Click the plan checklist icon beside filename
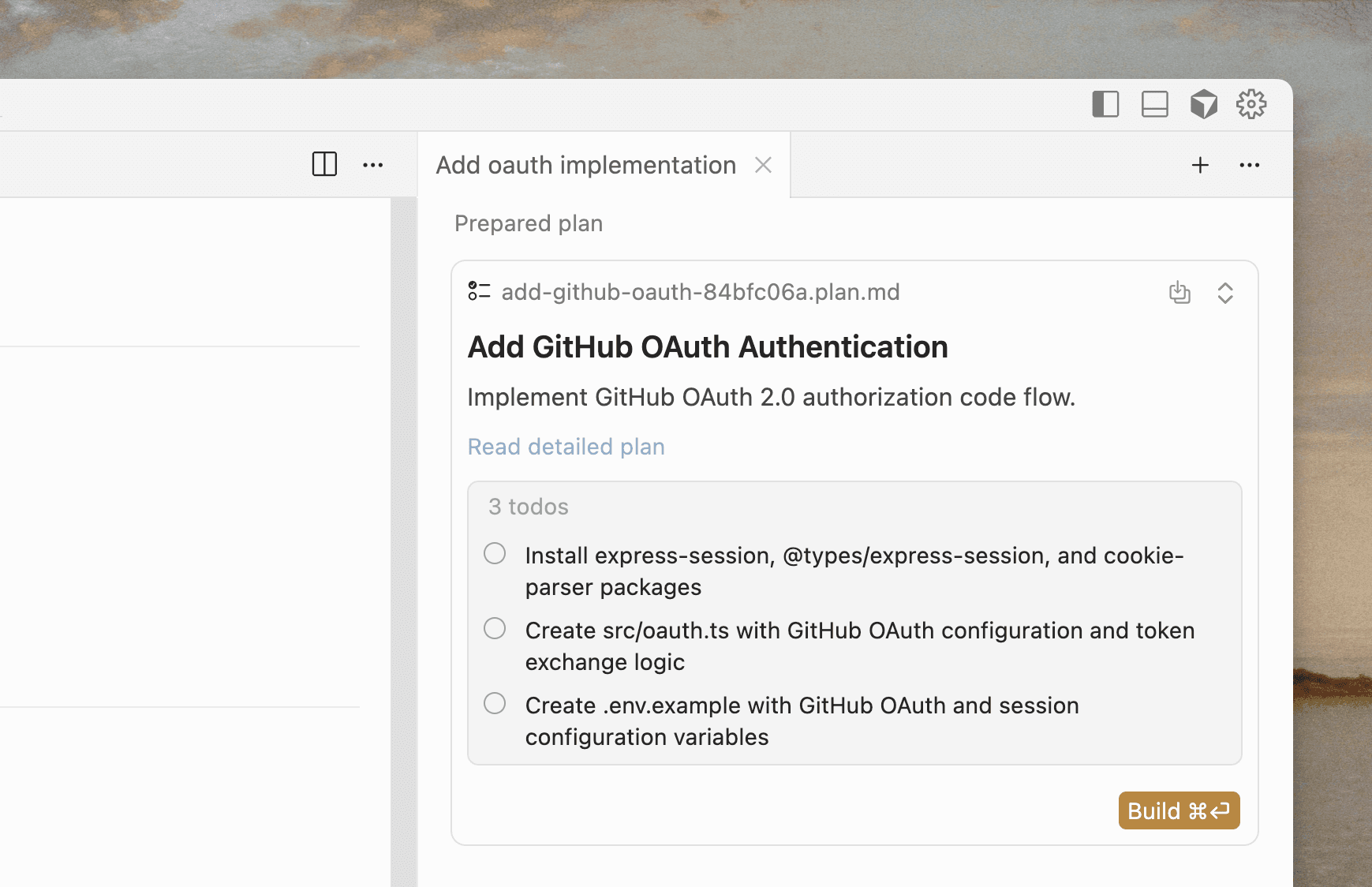The image size is (1372, 887). [x=479, y=291]
